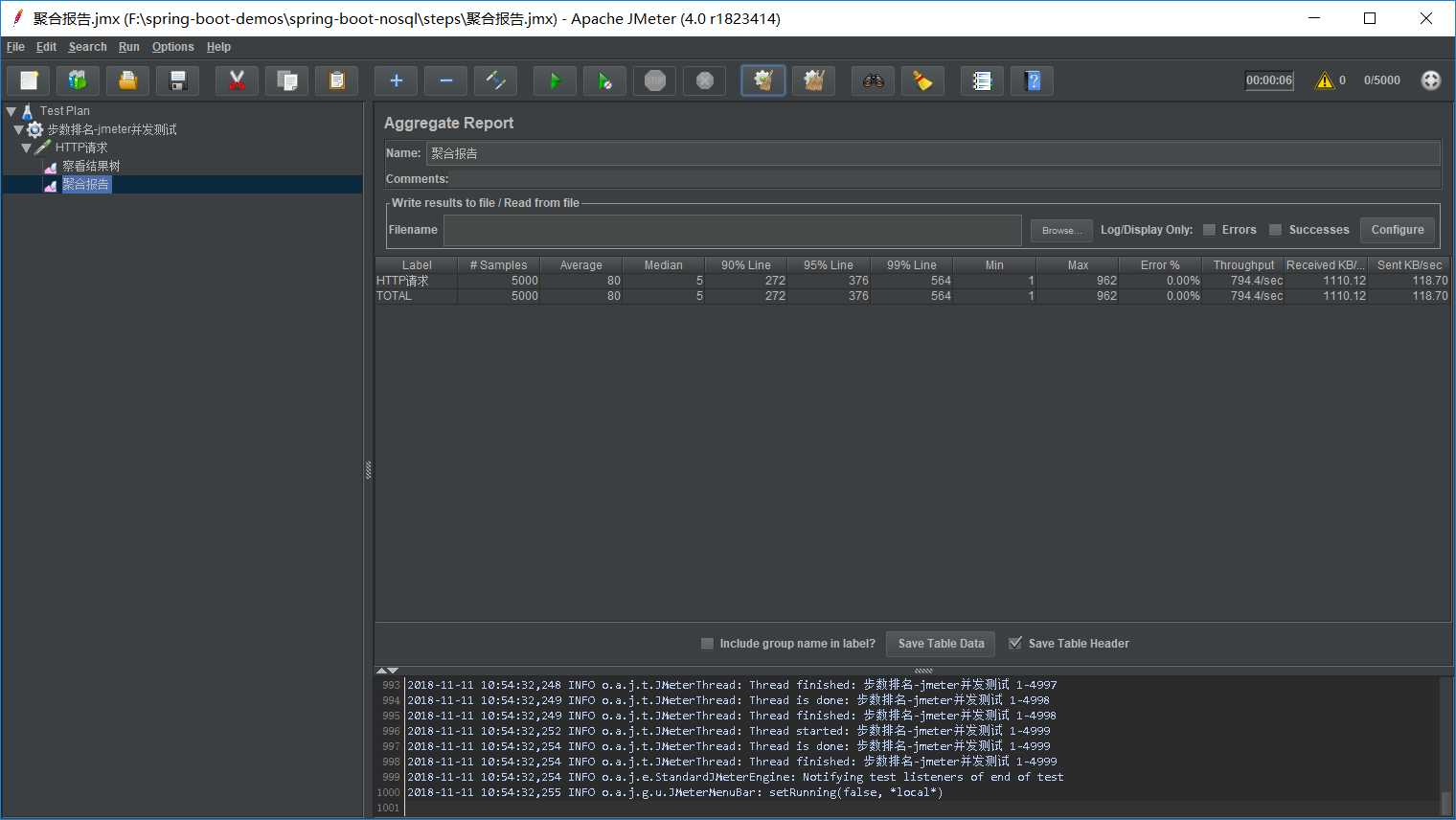Click the remote engines globe icon
Screen dimensions: 1456x820
coord(1430,80)
